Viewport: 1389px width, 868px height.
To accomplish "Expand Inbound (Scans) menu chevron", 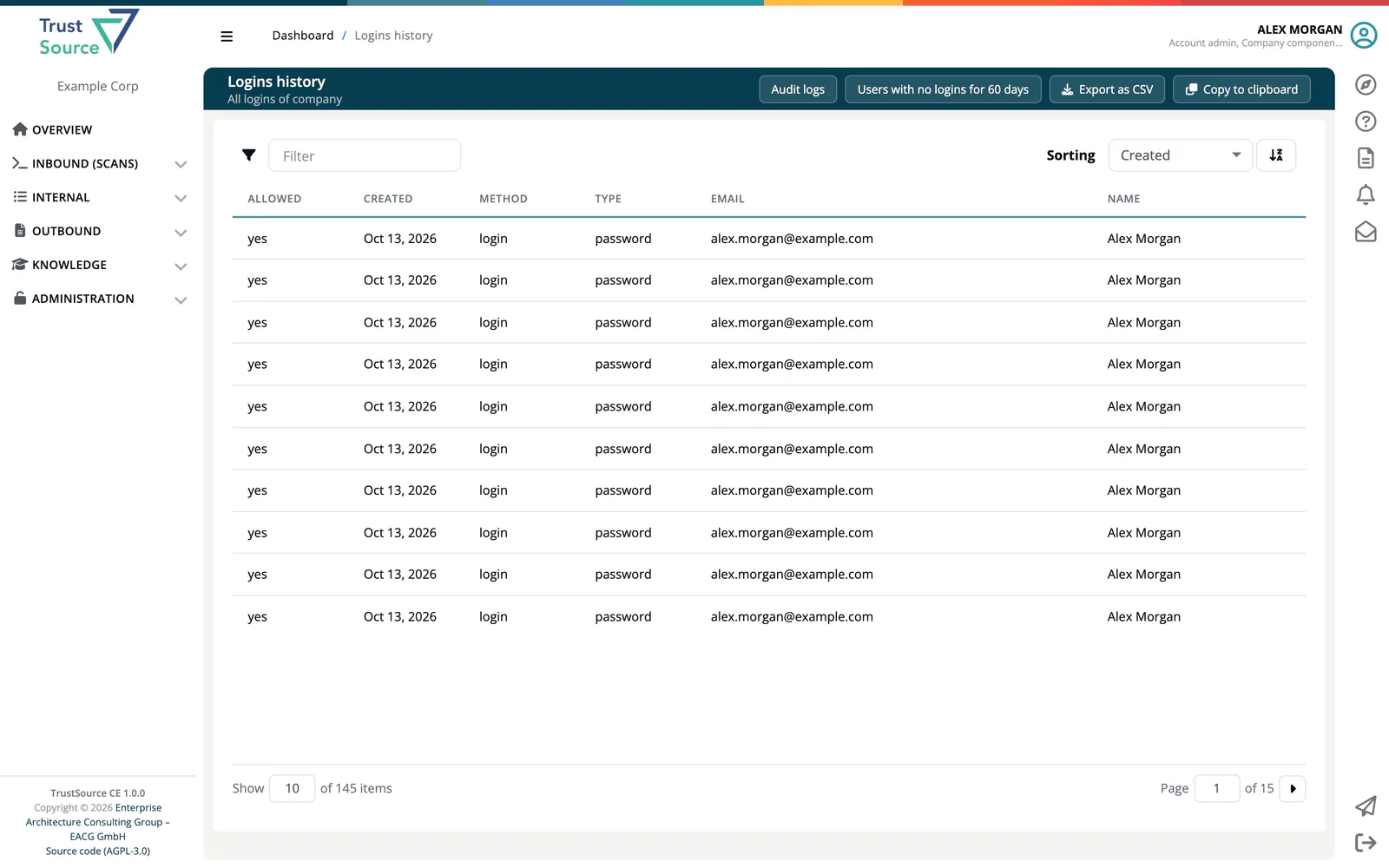I will pyautogui.click(x=181, y=164).
